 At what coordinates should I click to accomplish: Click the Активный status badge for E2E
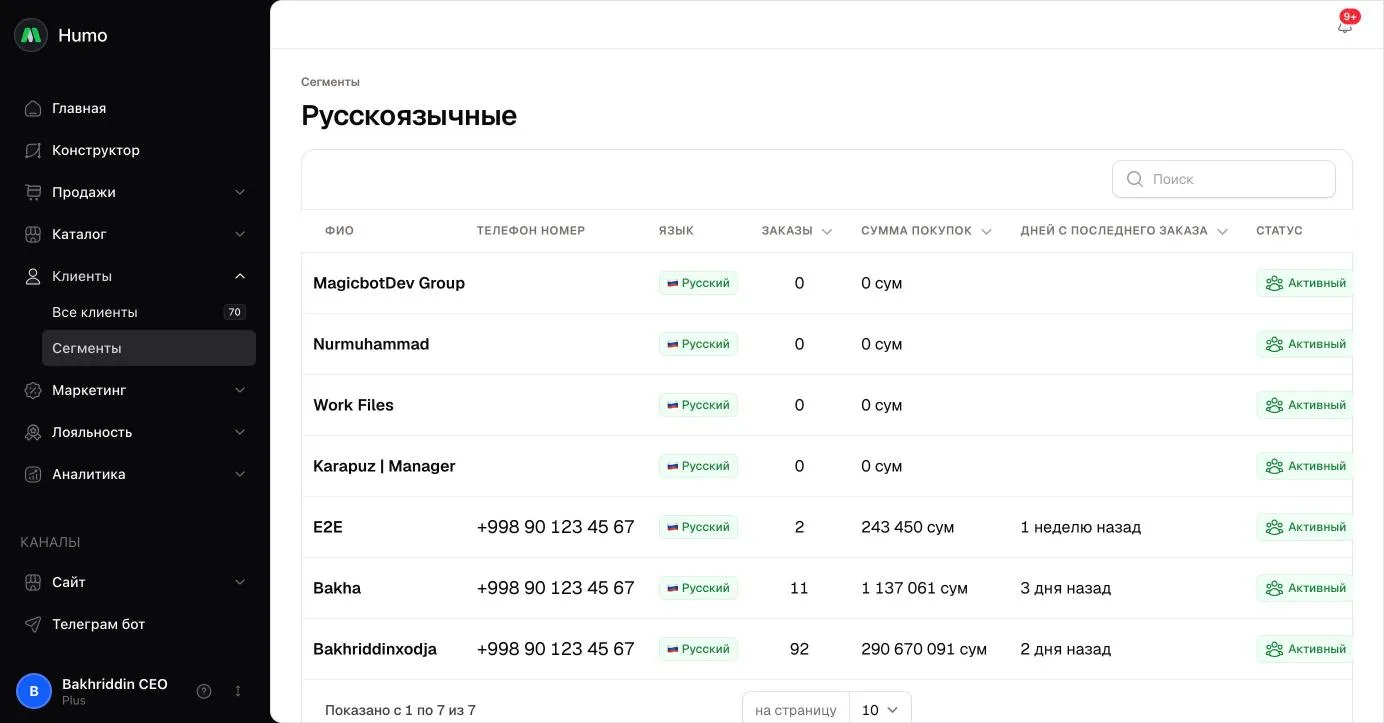(1305, 527)
